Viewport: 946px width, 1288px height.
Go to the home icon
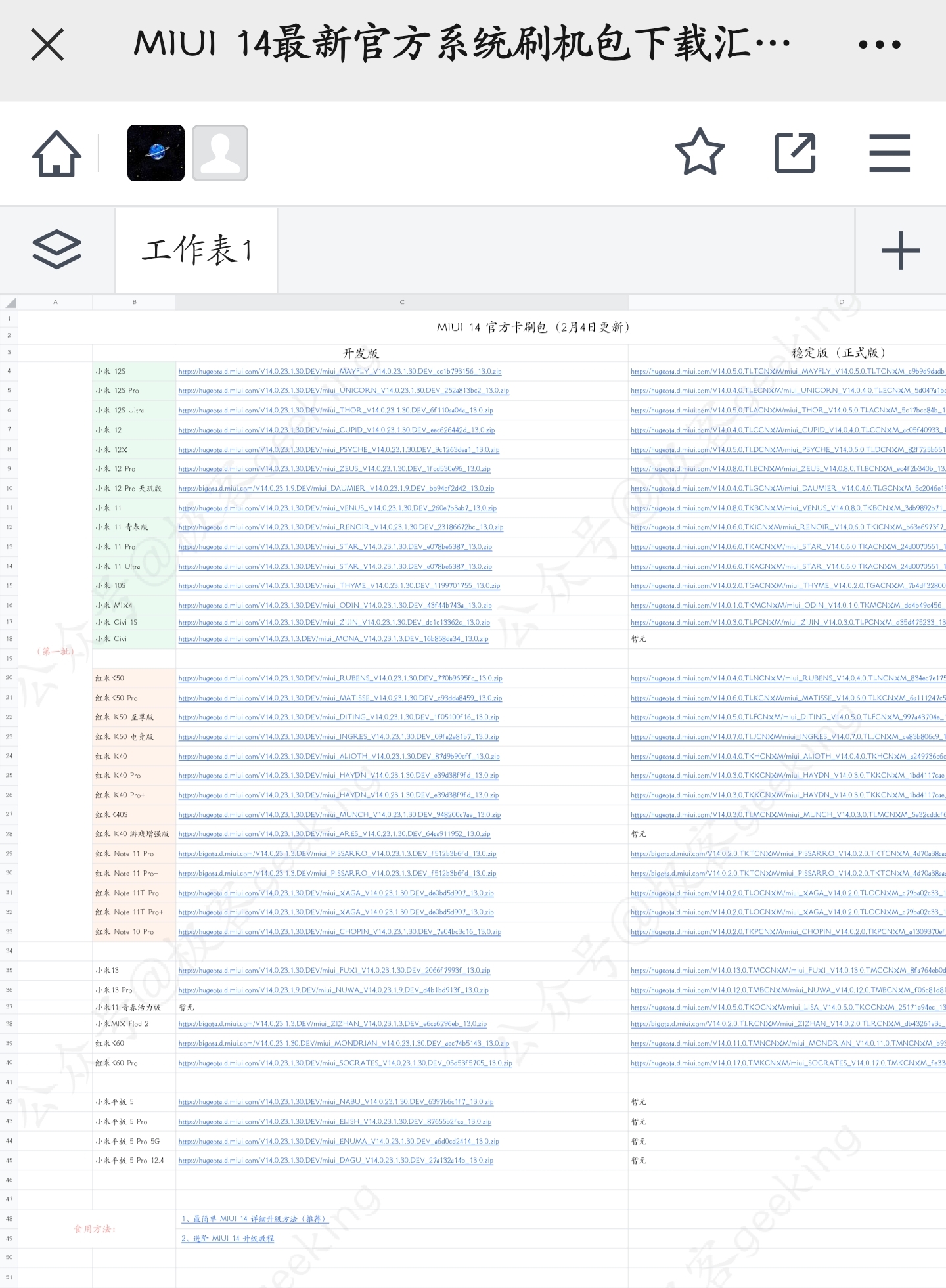tap(56, 153)
